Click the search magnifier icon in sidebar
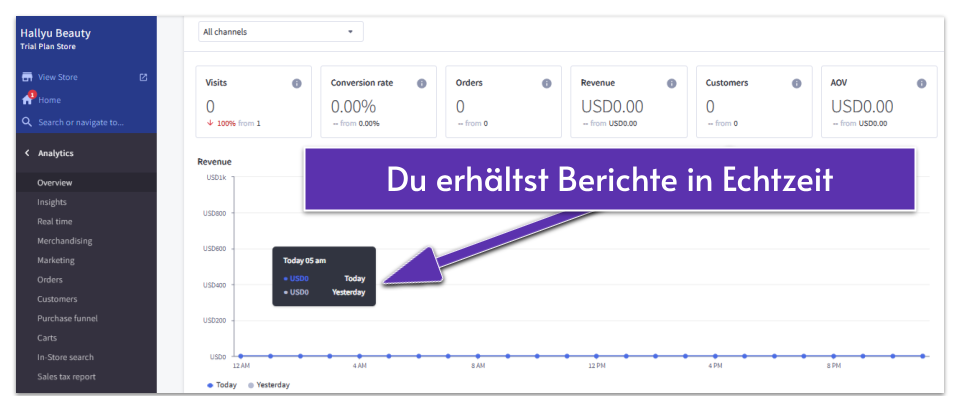Viewport: 960px width, 396px height. coord(26,122)
